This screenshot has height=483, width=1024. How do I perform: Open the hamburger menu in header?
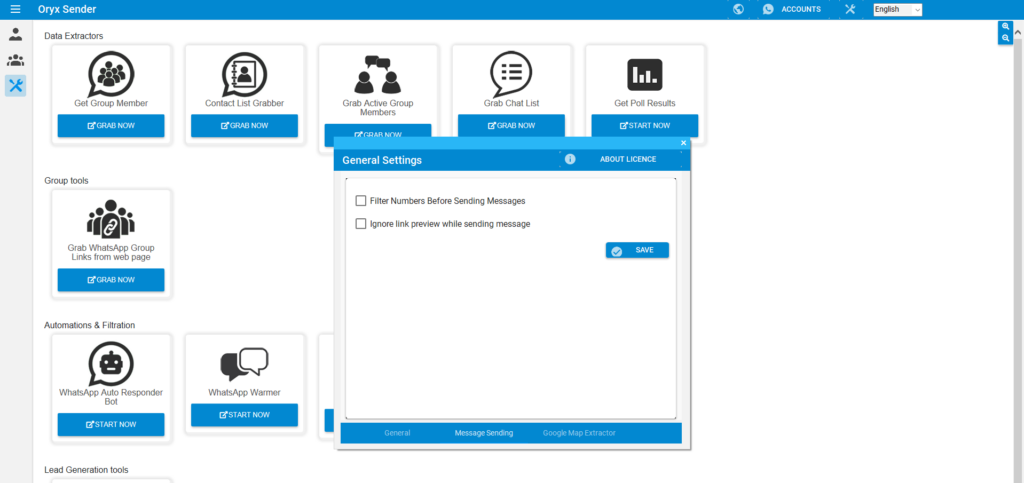tap(16, 9)
